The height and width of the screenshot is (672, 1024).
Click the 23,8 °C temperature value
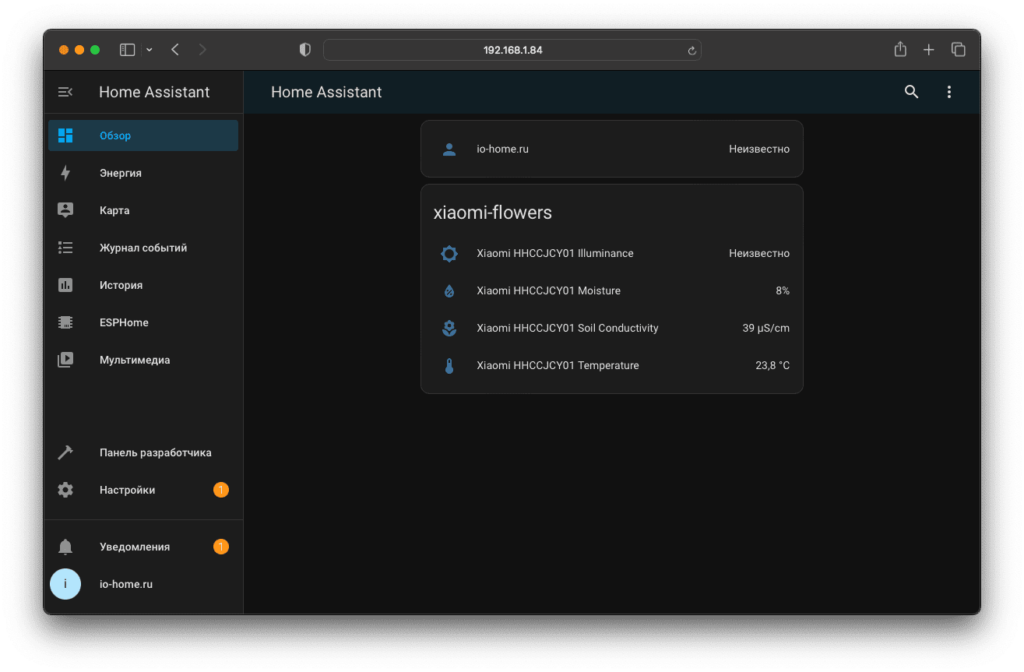click(x=772, y=366)
